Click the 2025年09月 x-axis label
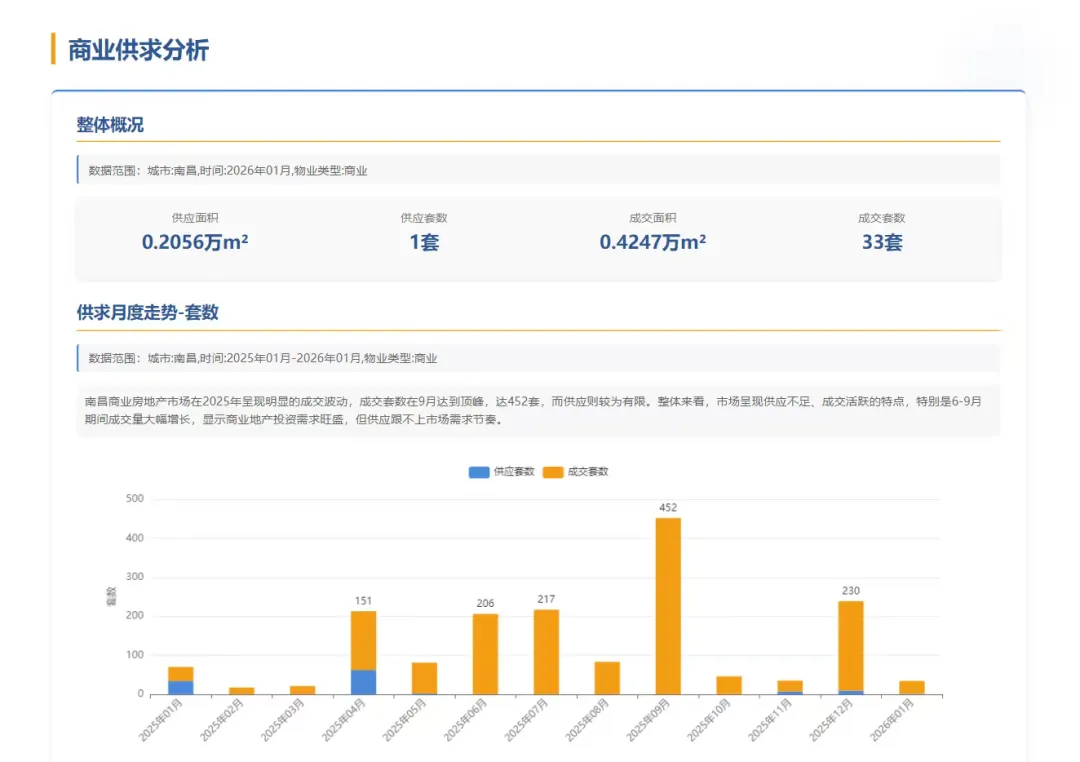 click(648, 720)
